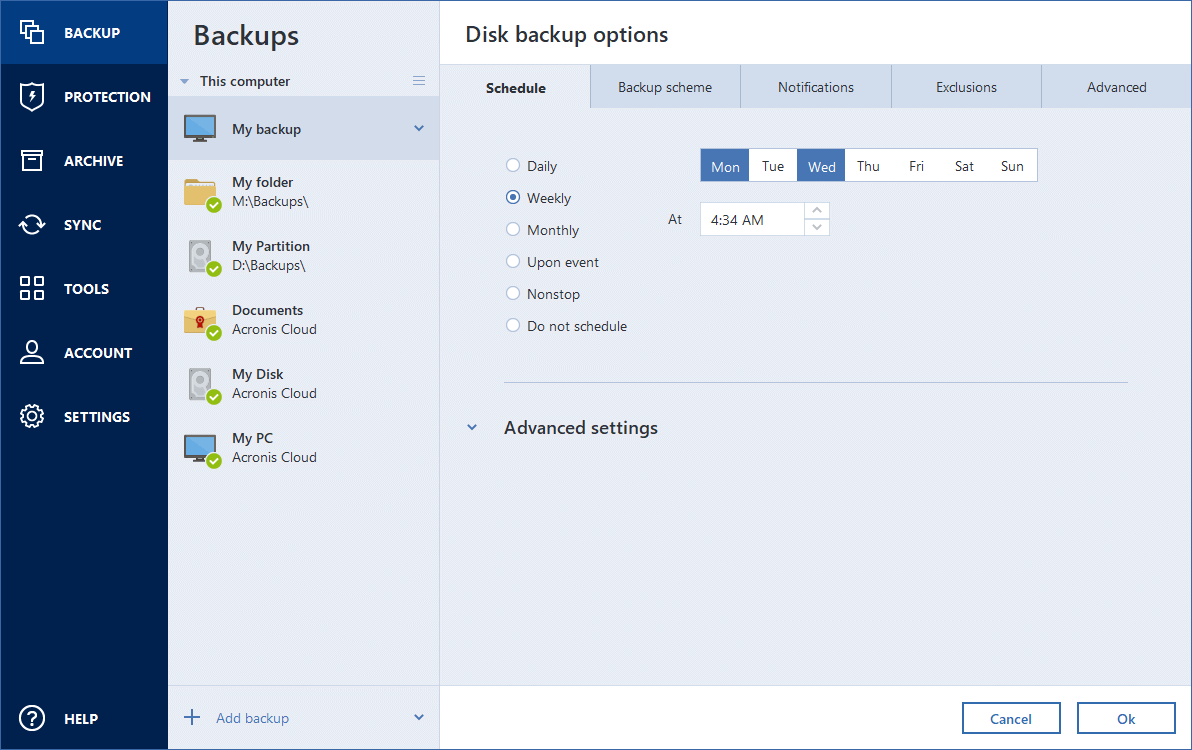This screenshot has width=1192, height=750.
Task: Switch to the Exclusions tab
Action: 966,87
